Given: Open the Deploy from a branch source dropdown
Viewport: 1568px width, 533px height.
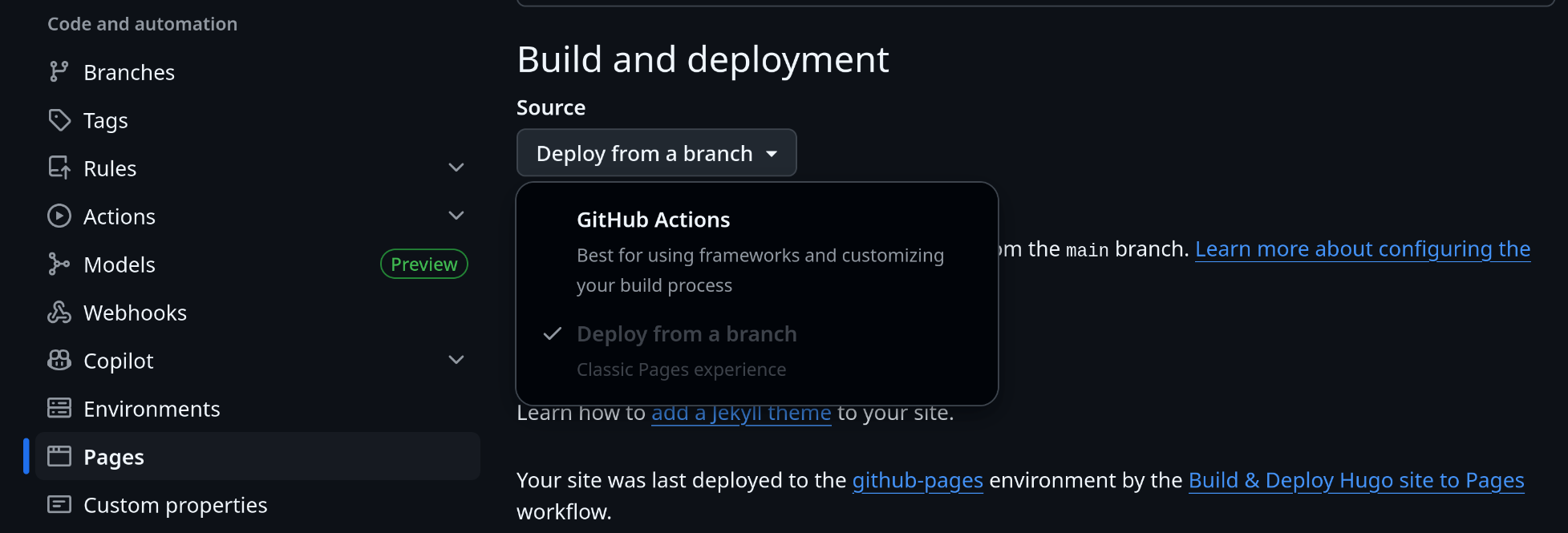Looking at the screenshot, I should tap(657, 153).
